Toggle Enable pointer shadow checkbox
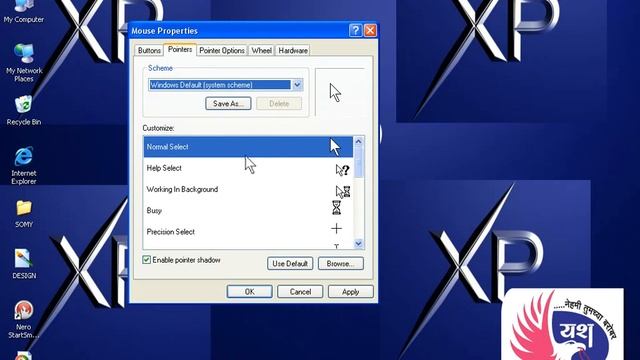The image size is (640, 360). point(147,260)
